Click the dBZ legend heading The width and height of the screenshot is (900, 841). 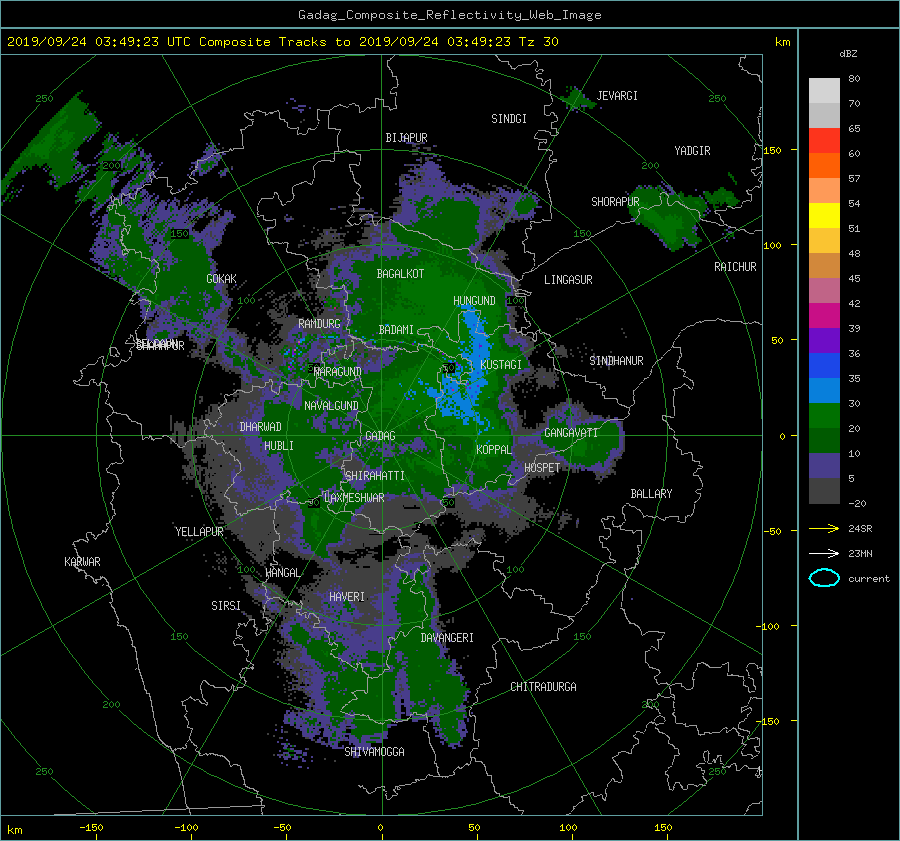coord(848,53)
